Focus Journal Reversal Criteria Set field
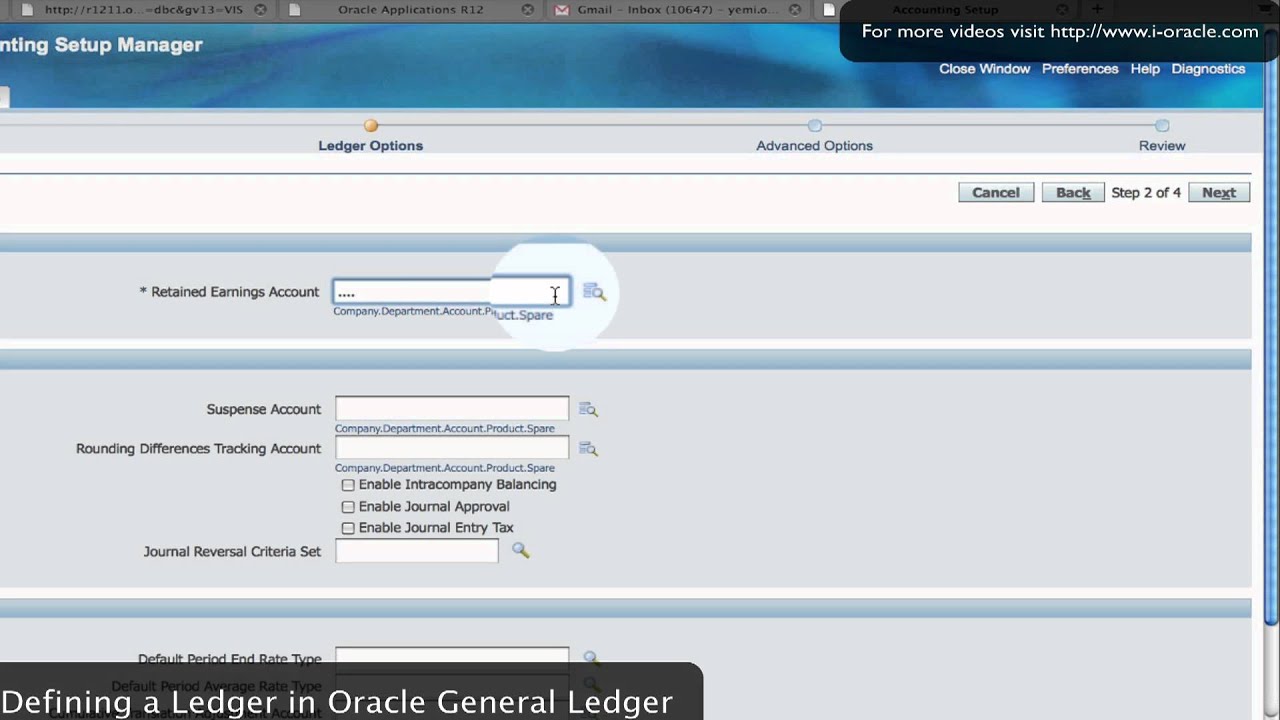 (417, 550)
